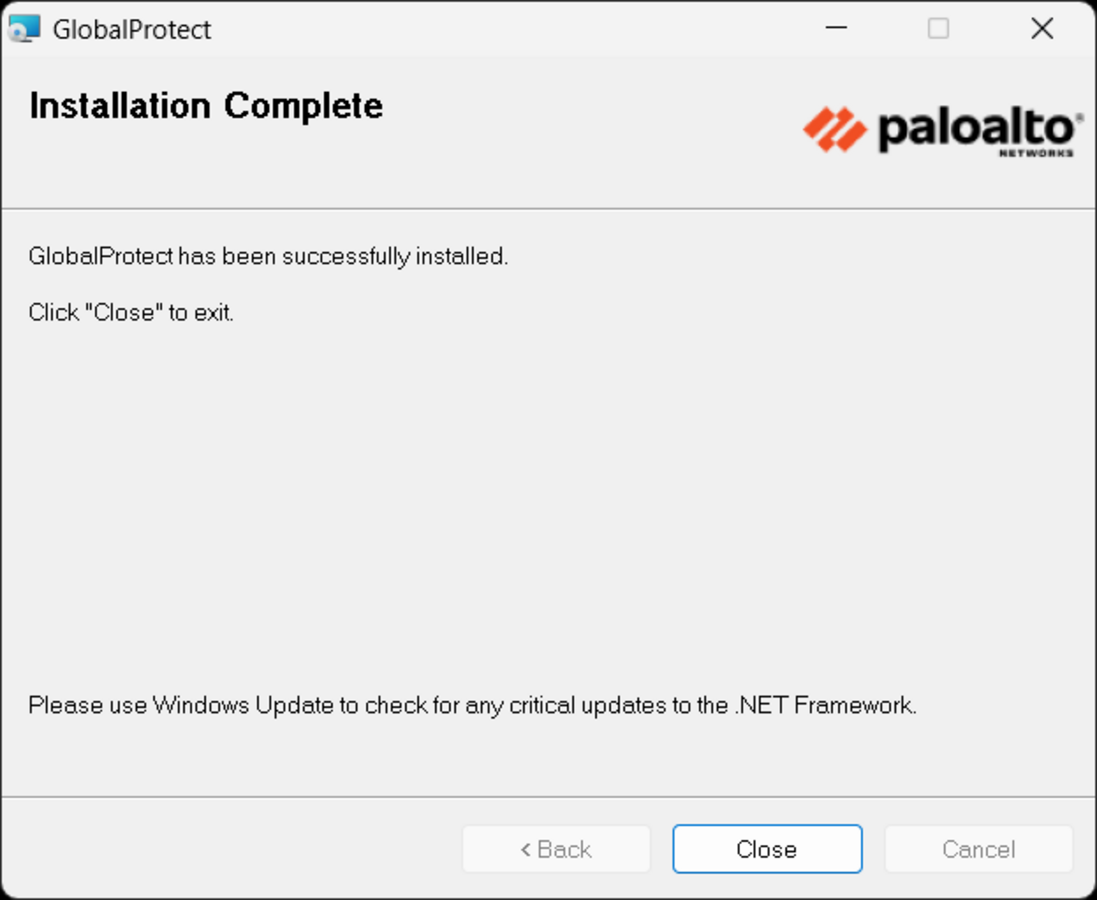Click the greyed-out maximize window icon

click(x=938, y=29)
